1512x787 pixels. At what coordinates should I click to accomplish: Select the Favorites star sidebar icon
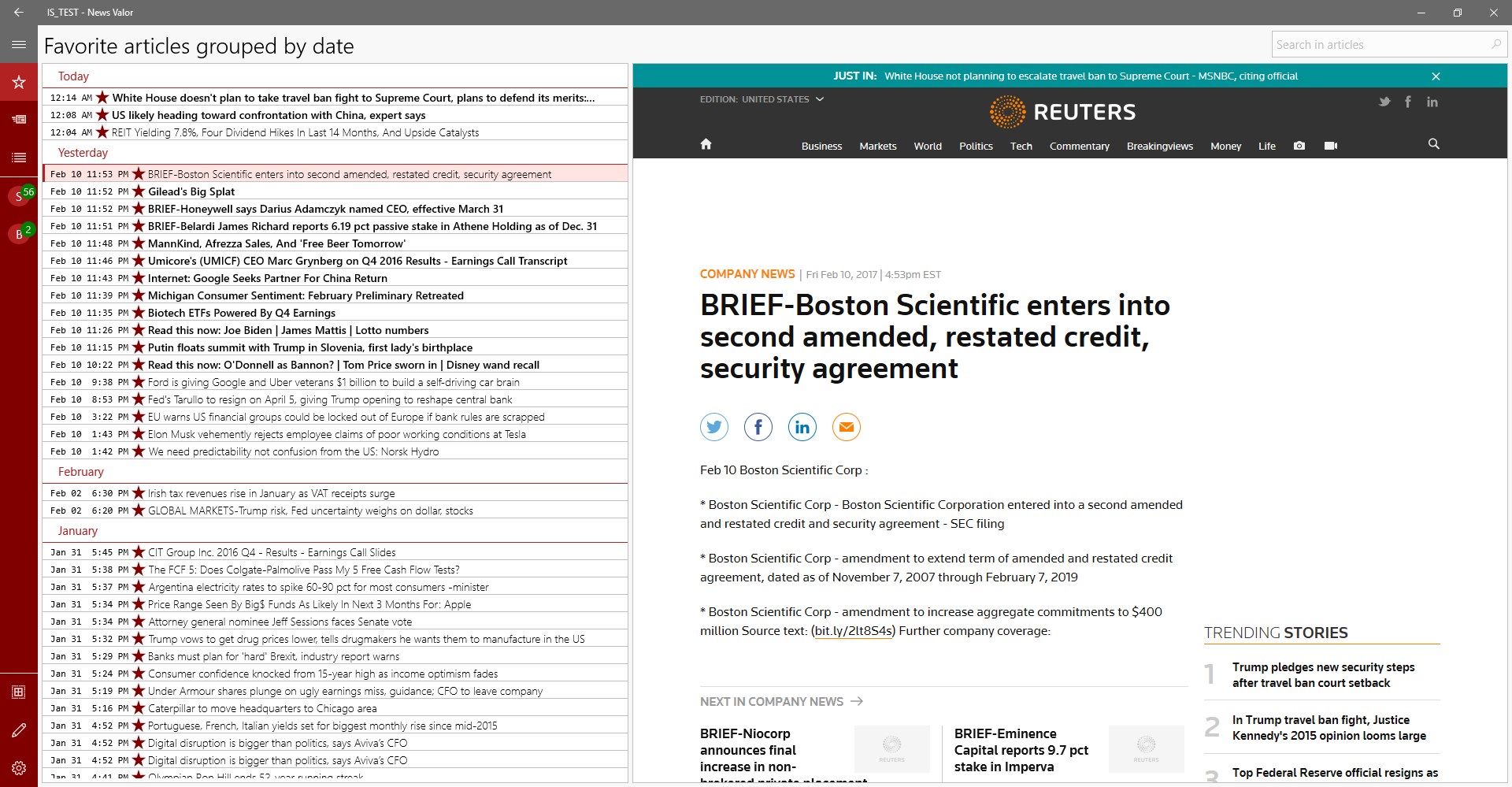(x=19, y=82)
